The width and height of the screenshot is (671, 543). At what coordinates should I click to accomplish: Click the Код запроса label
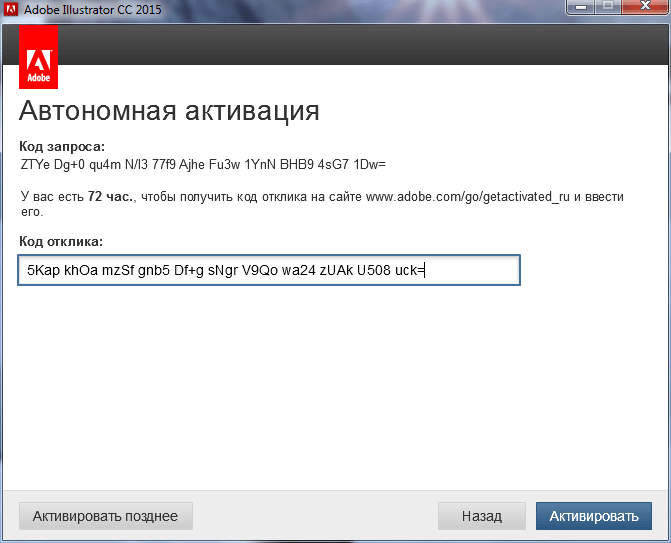click(x=62, y=147)
